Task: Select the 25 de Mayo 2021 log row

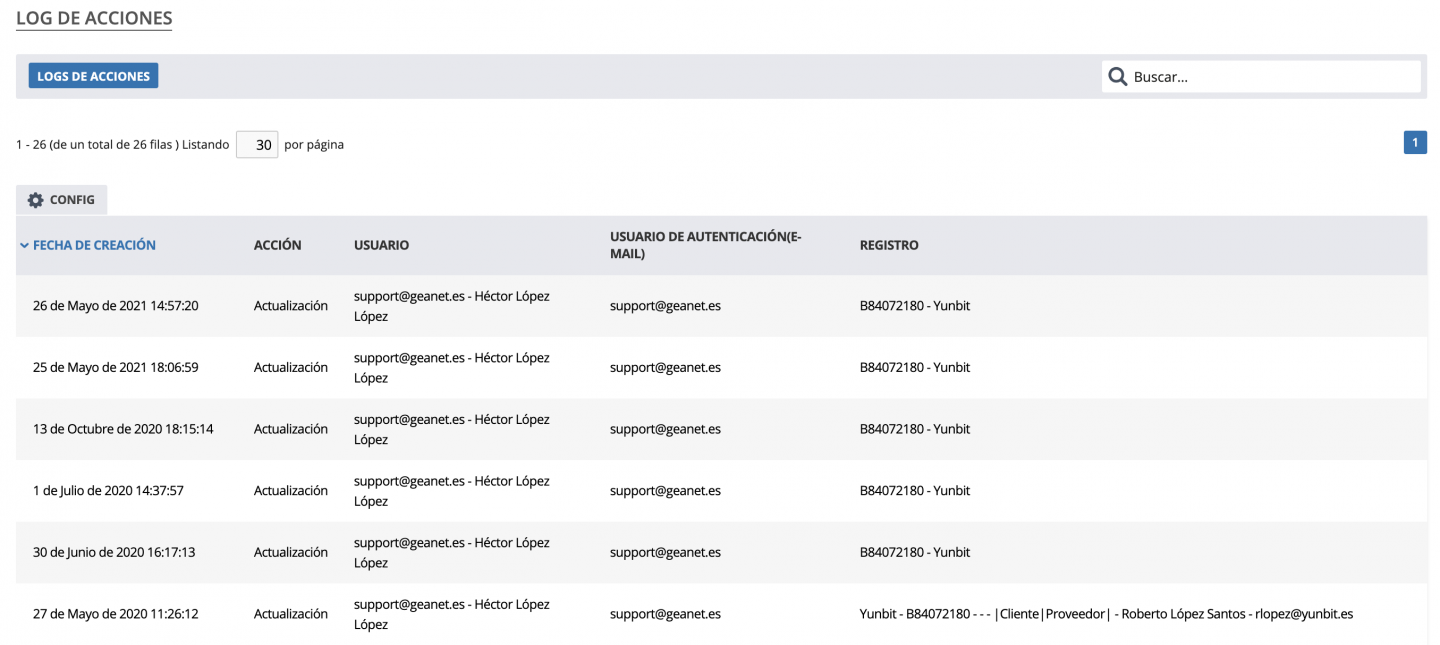Action: (115, 368)
